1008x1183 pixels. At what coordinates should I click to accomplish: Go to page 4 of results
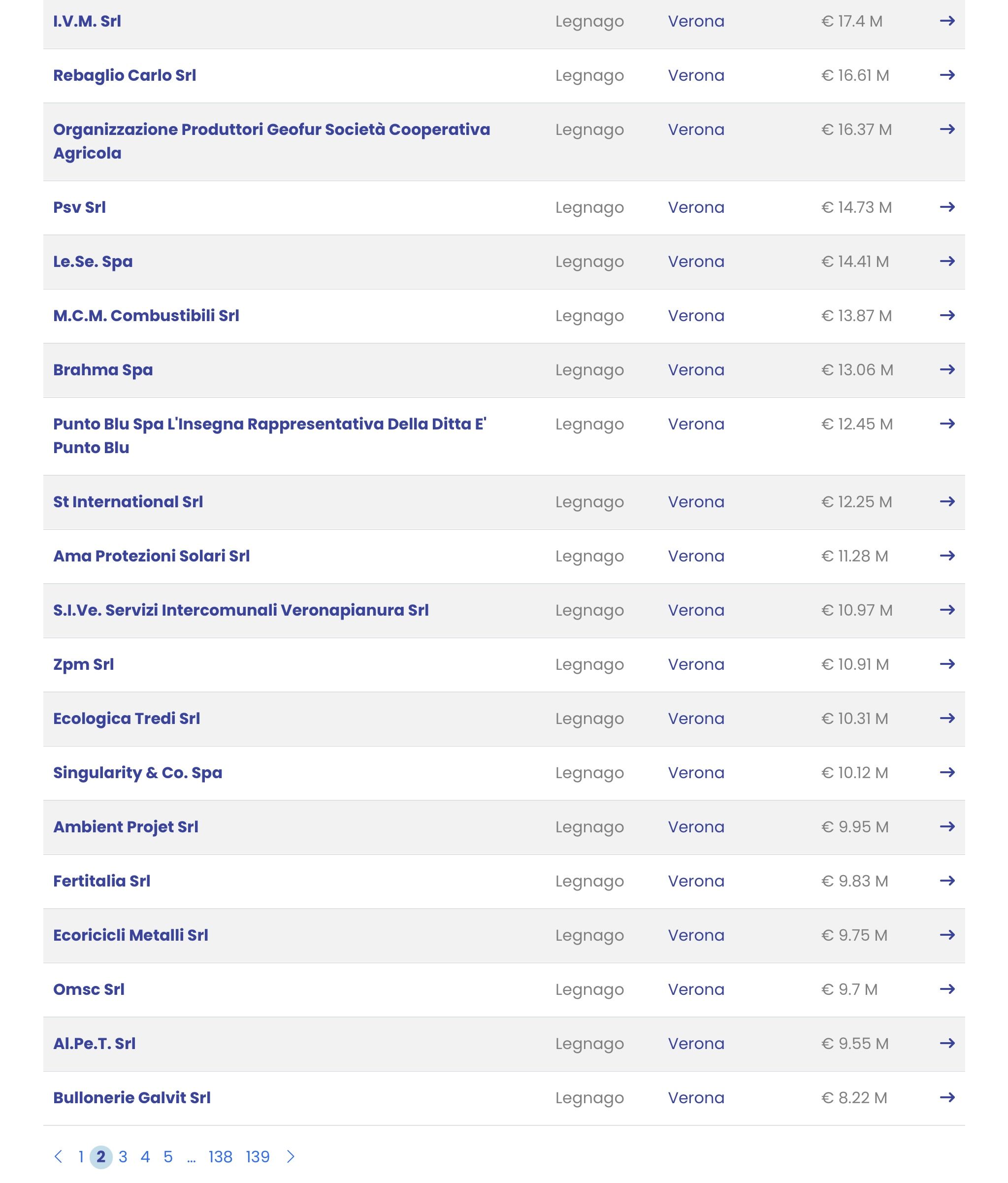pyautogui.click(x=146, y=1157)
